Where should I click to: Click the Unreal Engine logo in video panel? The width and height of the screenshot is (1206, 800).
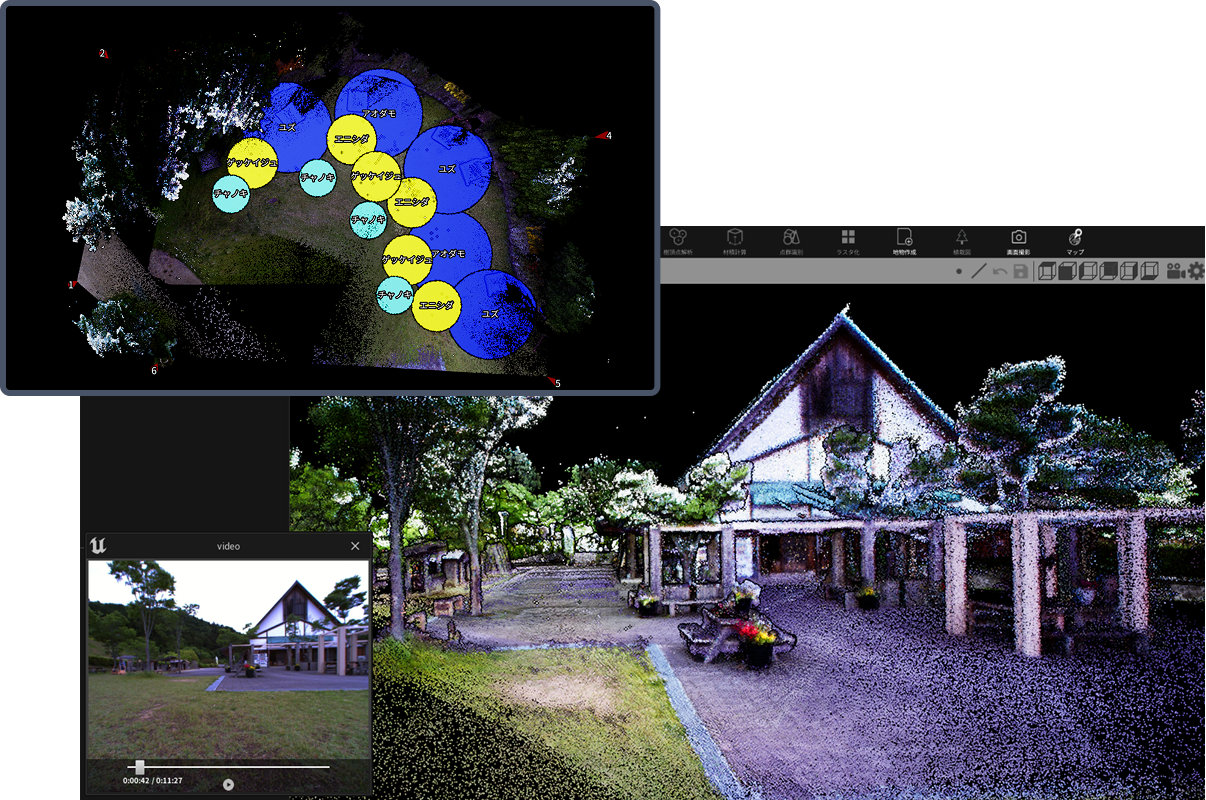pos(98,546)
